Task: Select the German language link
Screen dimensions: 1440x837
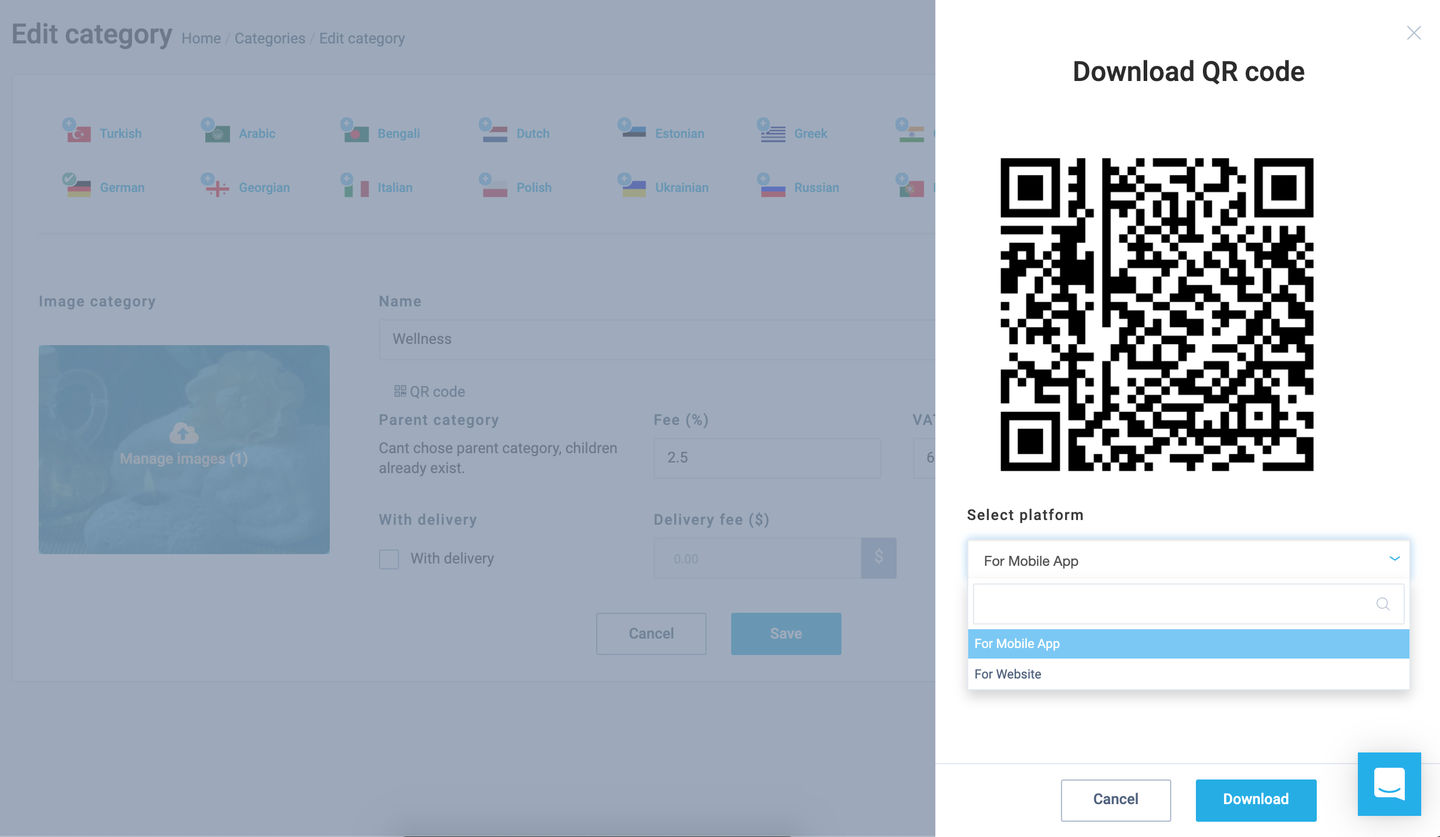Action: pos(122,187)
